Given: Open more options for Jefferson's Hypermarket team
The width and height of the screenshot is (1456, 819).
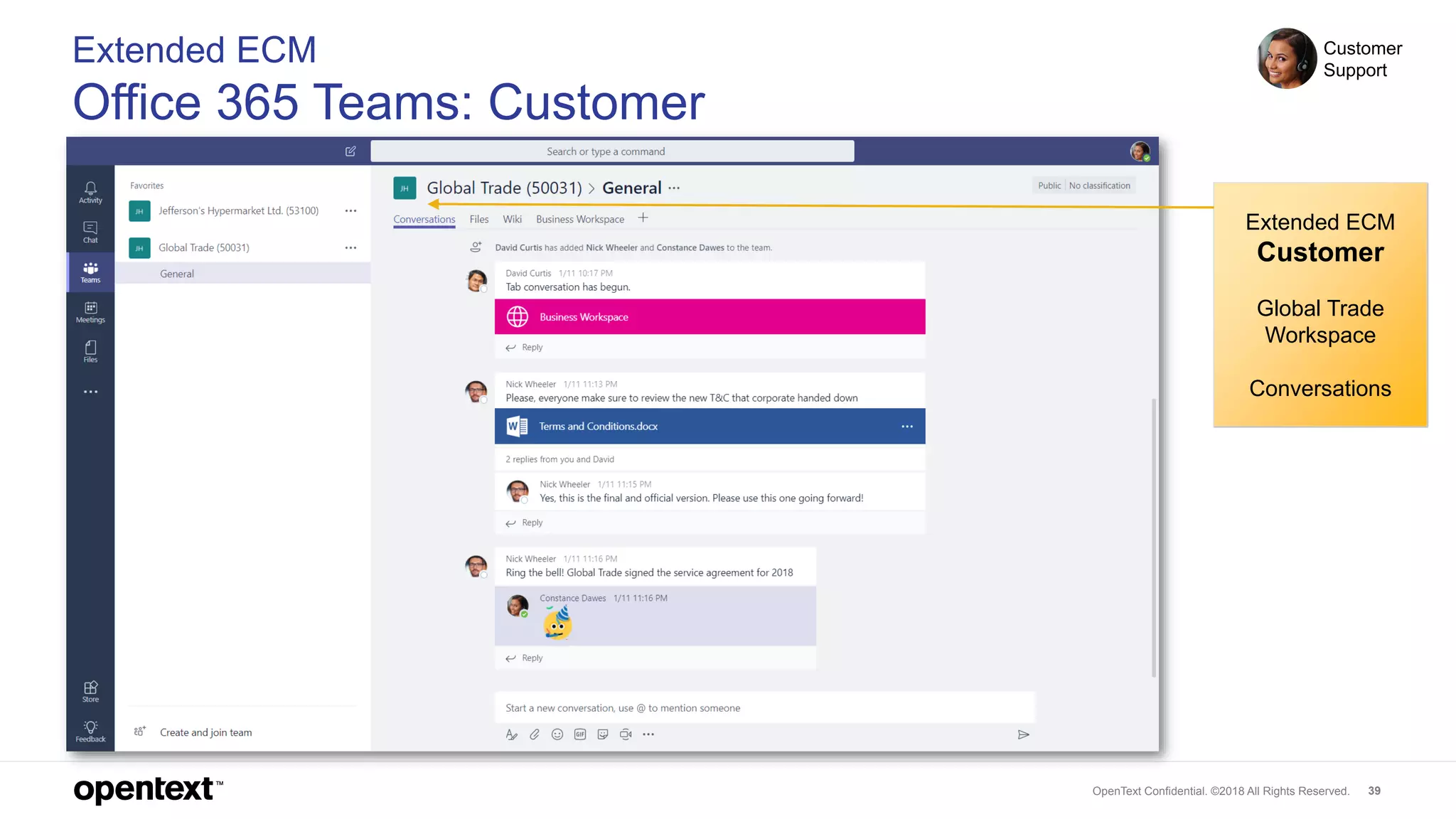Looking at the screenshot, I should pyautogui.click(x=350, y=211).
